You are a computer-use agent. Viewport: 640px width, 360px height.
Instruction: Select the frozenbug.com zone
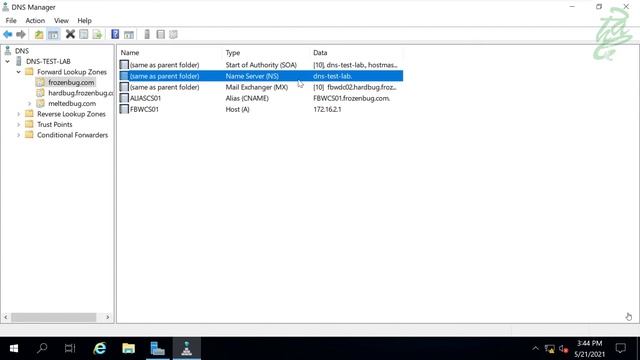(71, 82)
